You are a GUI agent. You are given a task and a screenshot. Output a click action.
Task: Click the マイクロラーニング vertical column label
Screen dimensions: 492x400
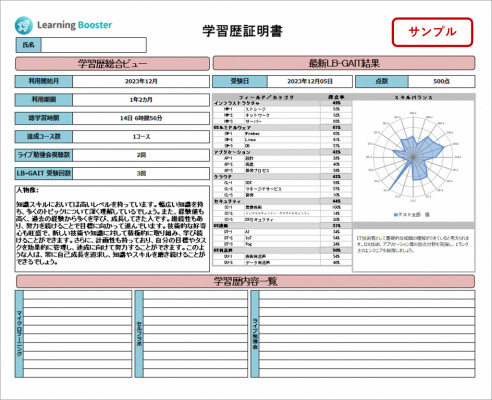[x=19, y=334]
